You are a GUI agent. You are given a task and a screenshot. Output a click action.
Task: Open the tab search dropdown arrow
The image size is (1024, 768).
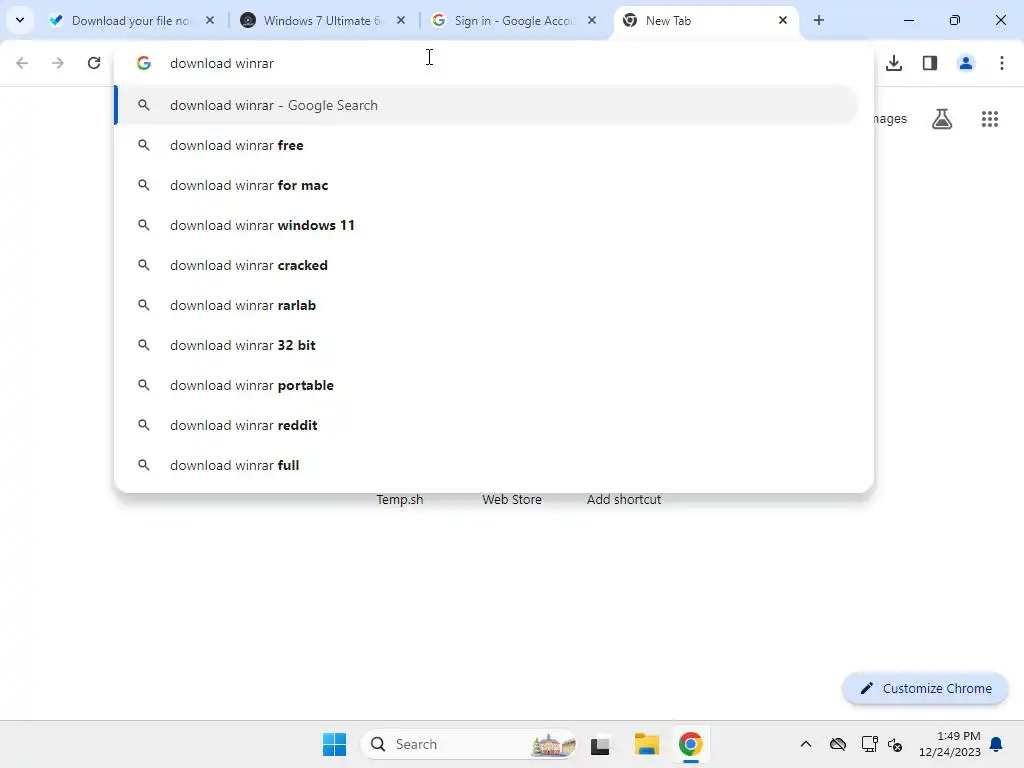20,20
